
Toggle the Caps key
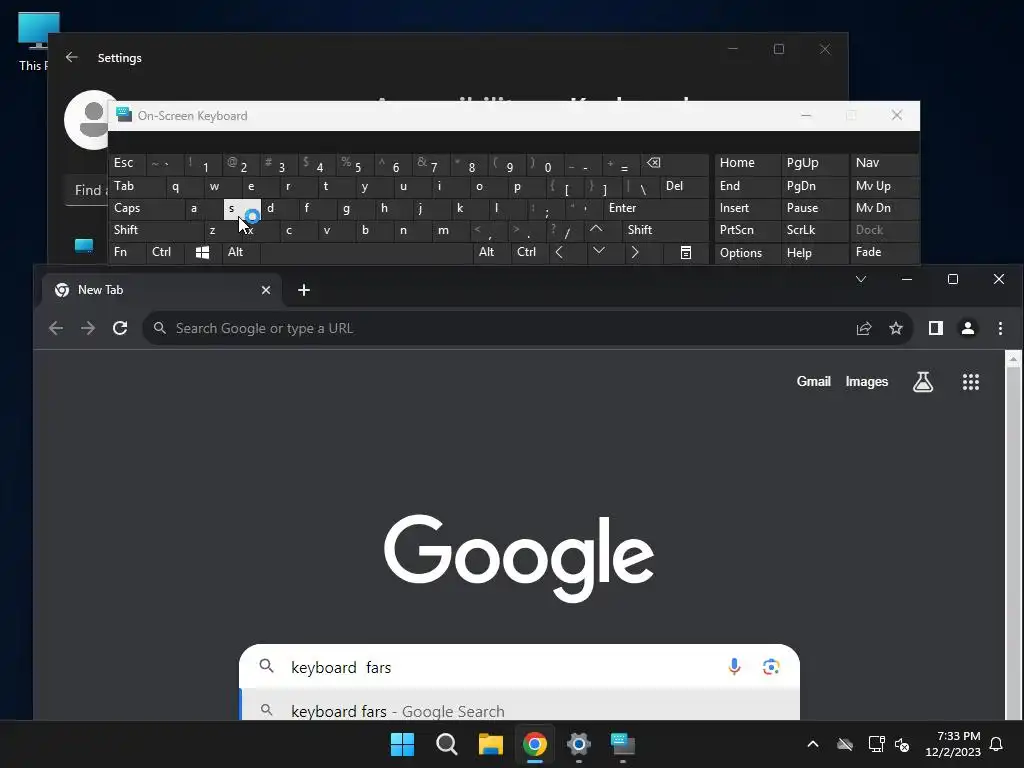146,208
